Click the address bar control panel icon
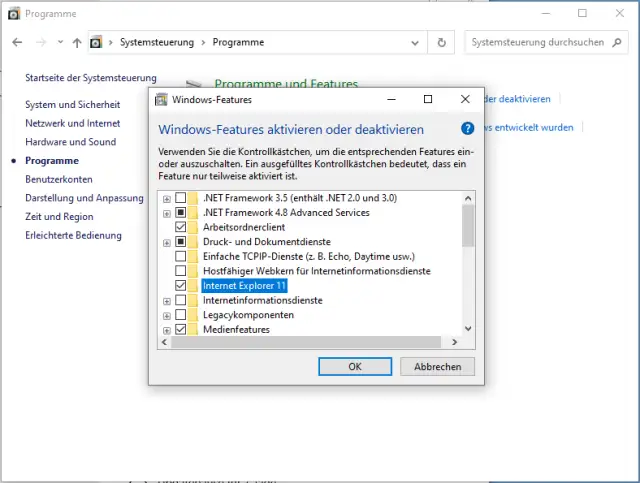Screen dimensions: 640x483 pos(96,42)
